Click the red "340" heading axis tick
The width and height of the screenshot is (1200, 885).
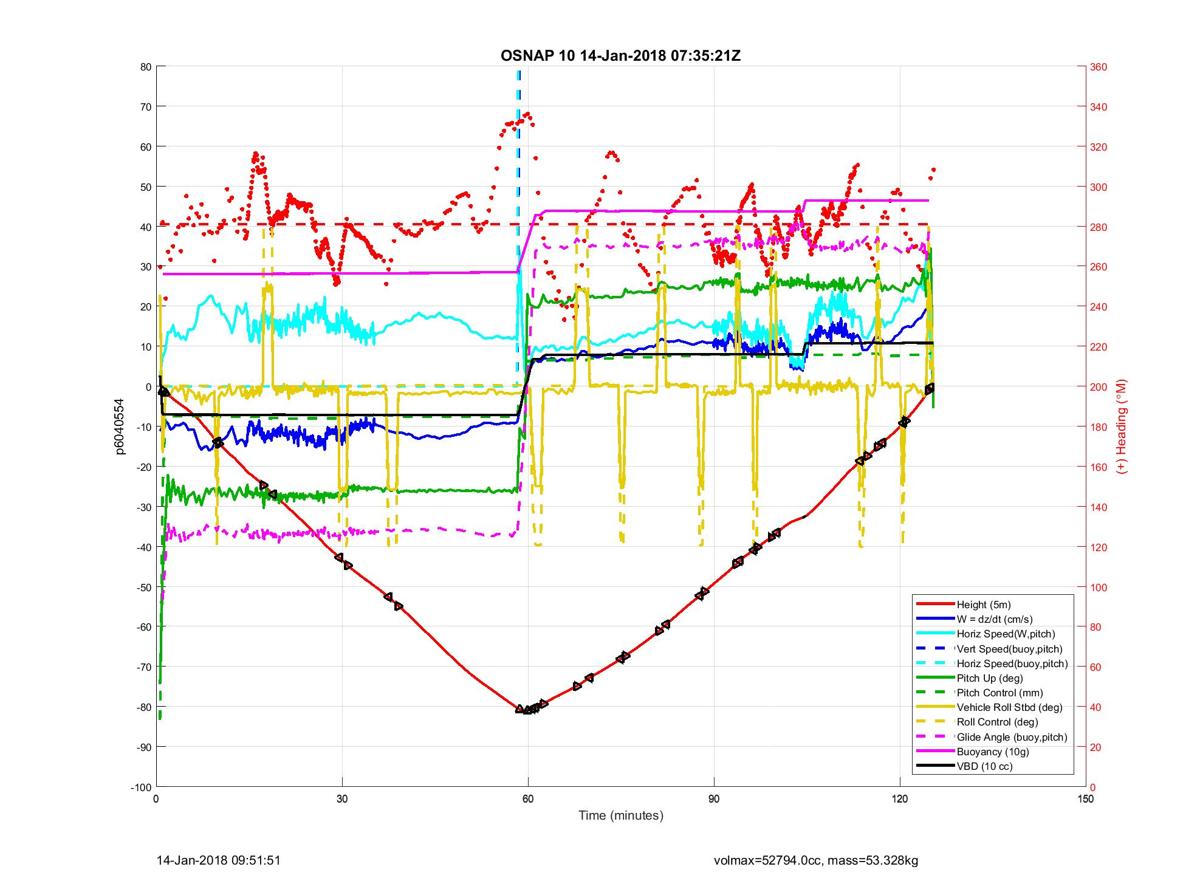coord(1100,107)
